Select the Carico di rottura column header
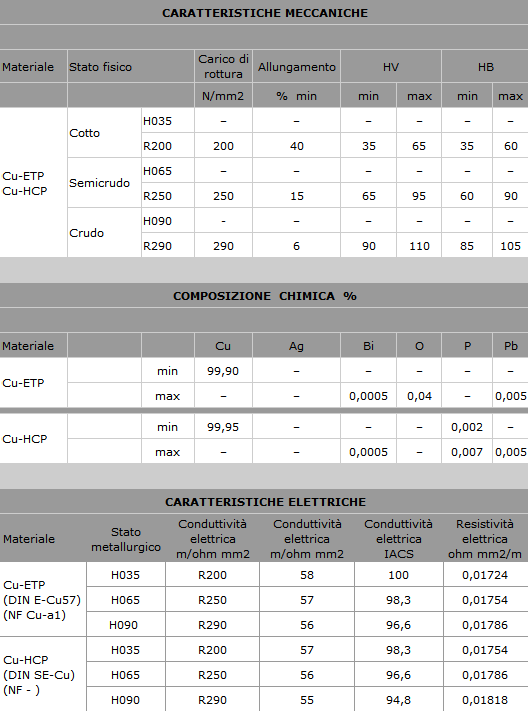 pyautogui.click(x=223, y=66)
